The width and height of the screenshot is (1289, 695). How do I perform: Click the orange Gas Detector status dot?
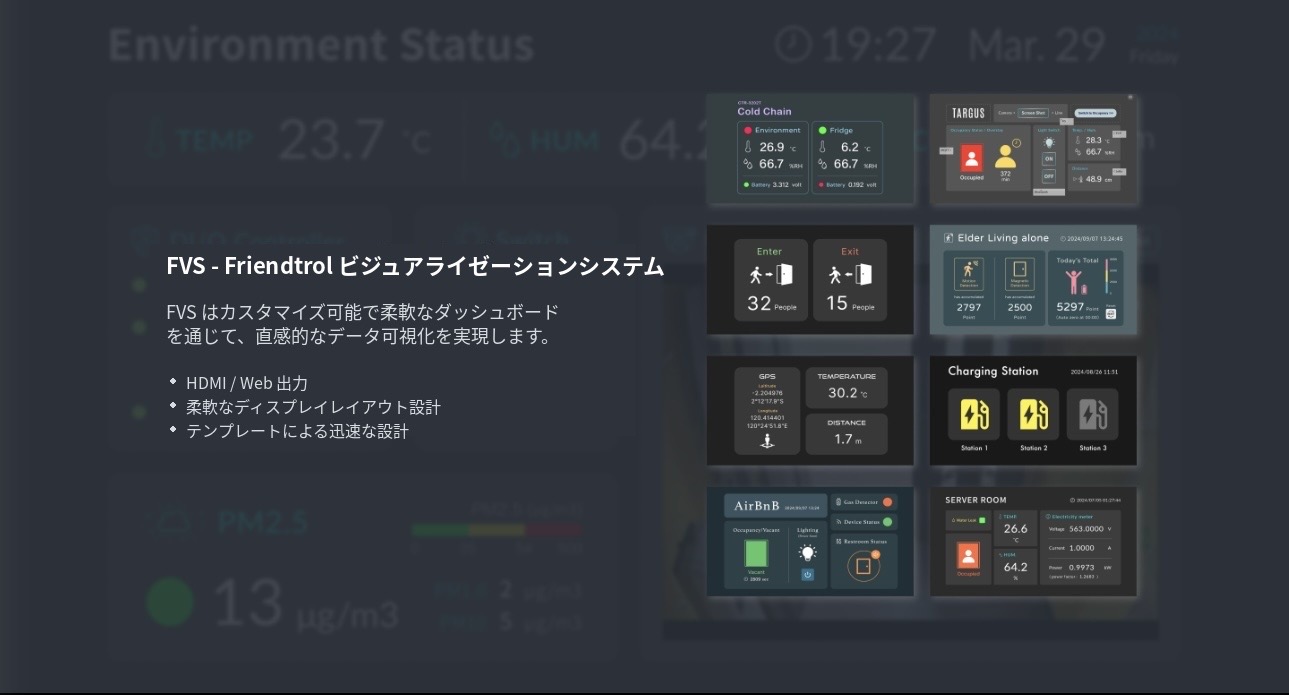click(x=888, y=502)
